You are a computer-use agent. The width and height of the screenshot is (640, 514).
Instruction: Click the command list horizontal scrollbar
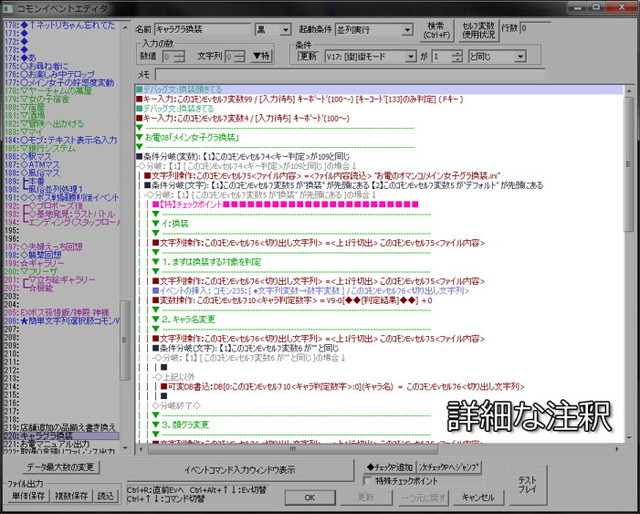coord(292,449)
